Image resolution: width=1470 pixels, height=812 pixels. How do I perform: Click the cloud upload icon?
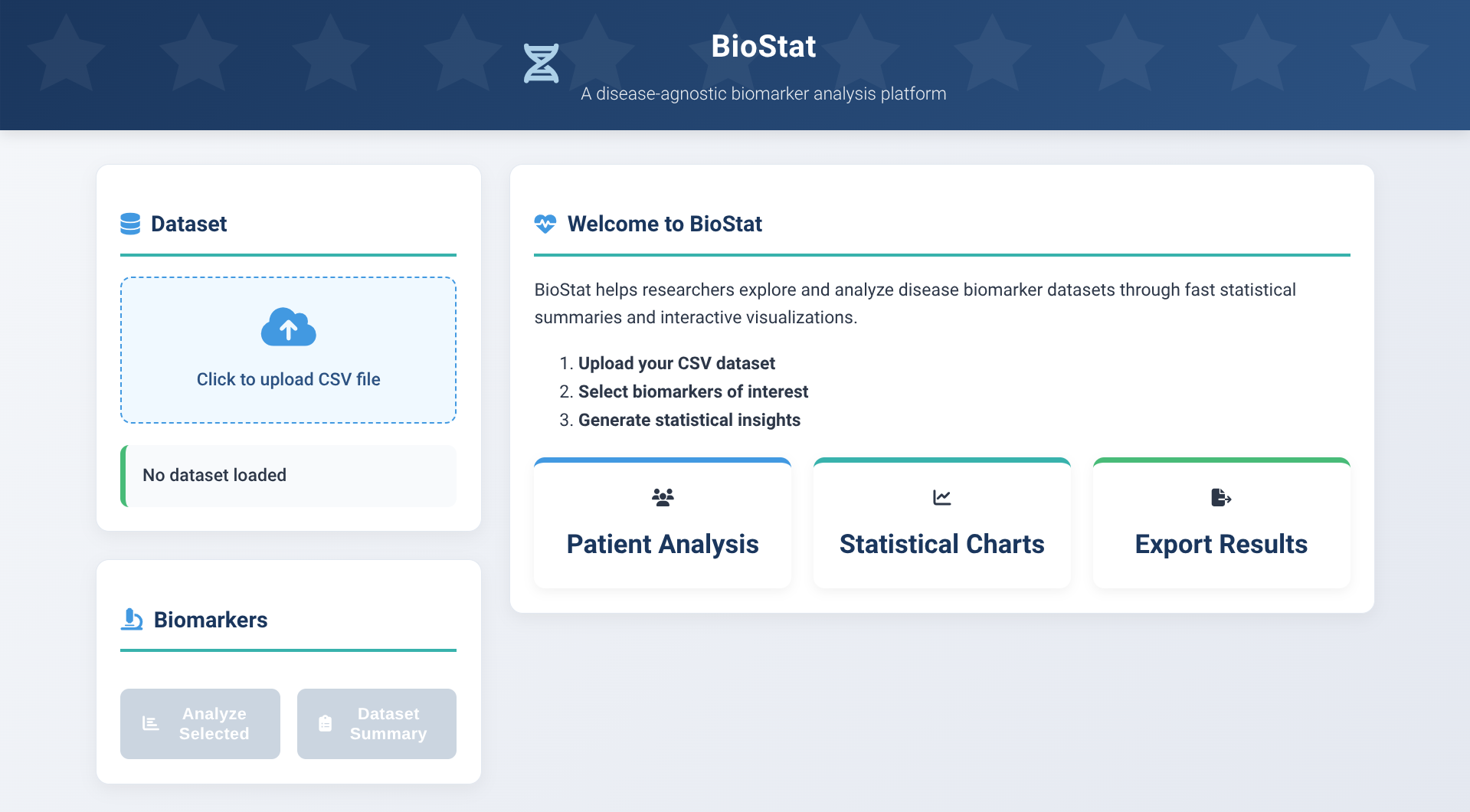coord(288,328)
